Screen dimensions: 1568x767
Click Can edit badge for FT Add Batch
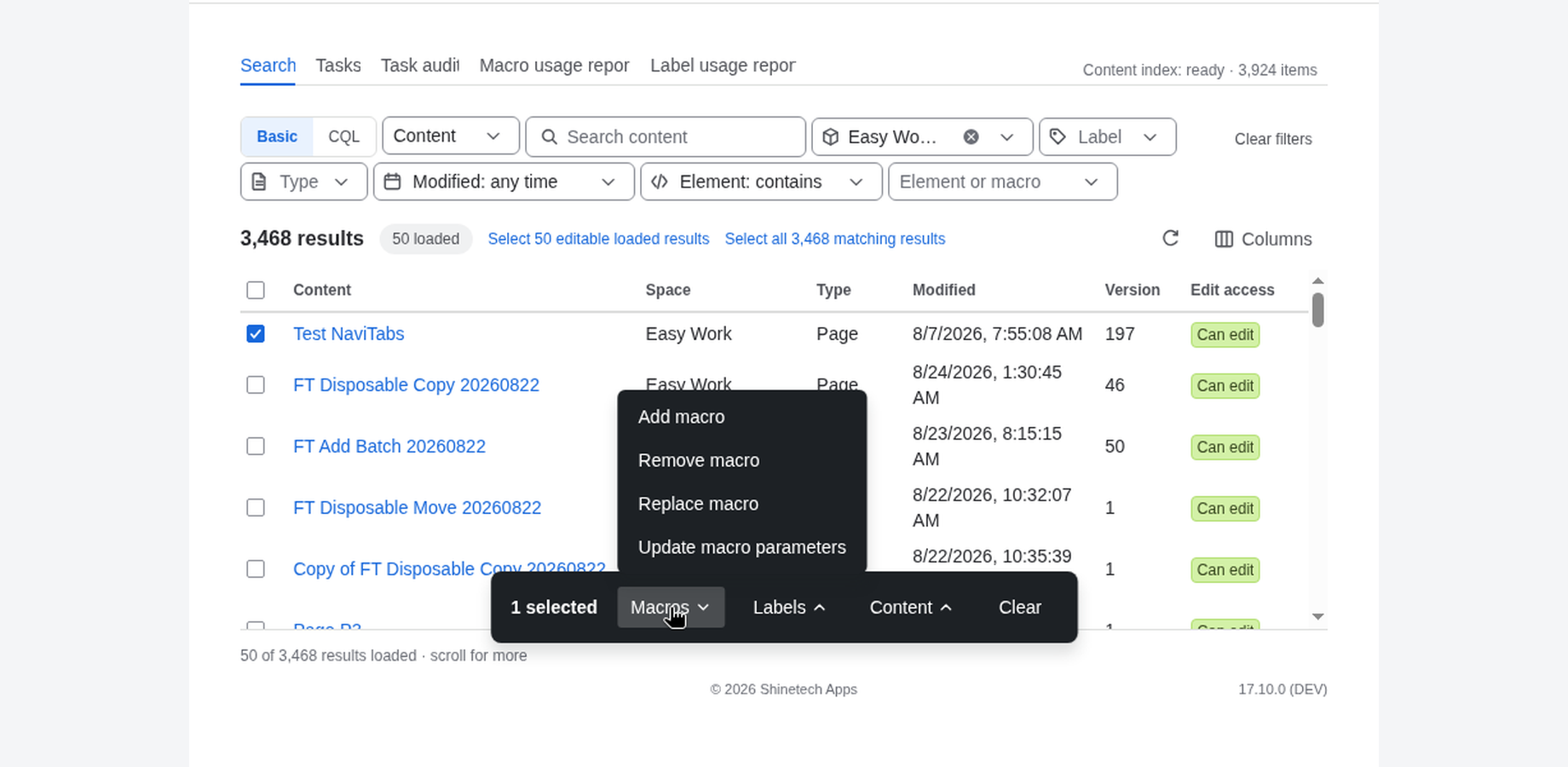1225,447
